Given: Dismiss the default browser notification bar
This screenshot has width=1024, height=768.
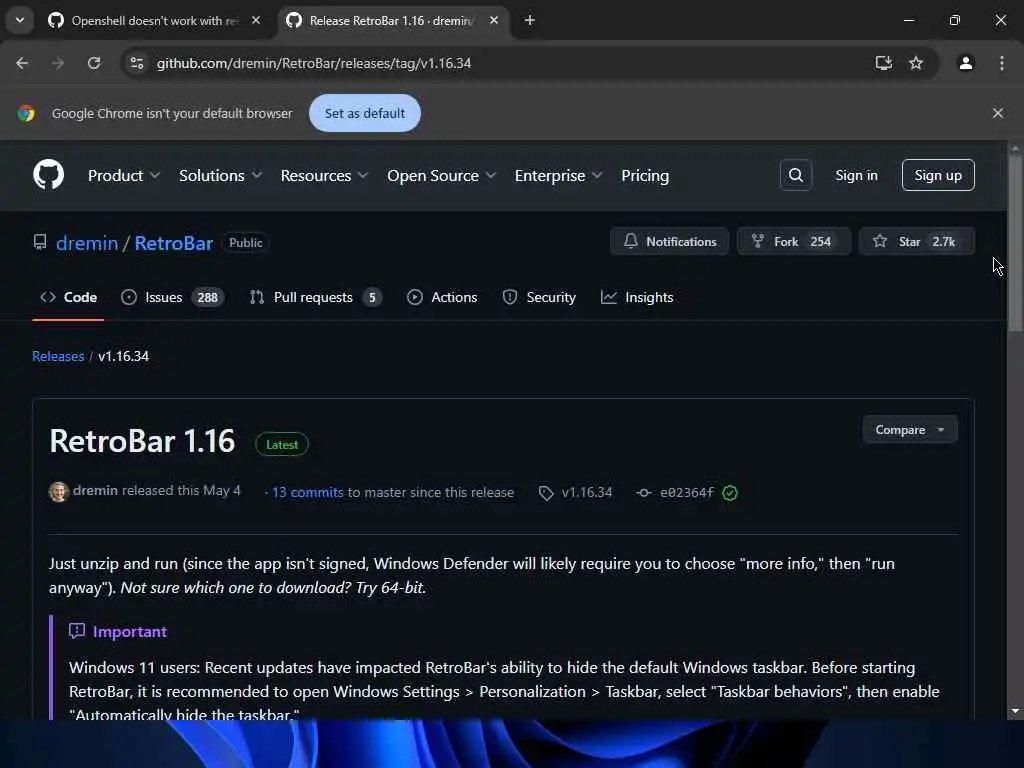Looking at the screenshot, I should (x=997, y=113).
